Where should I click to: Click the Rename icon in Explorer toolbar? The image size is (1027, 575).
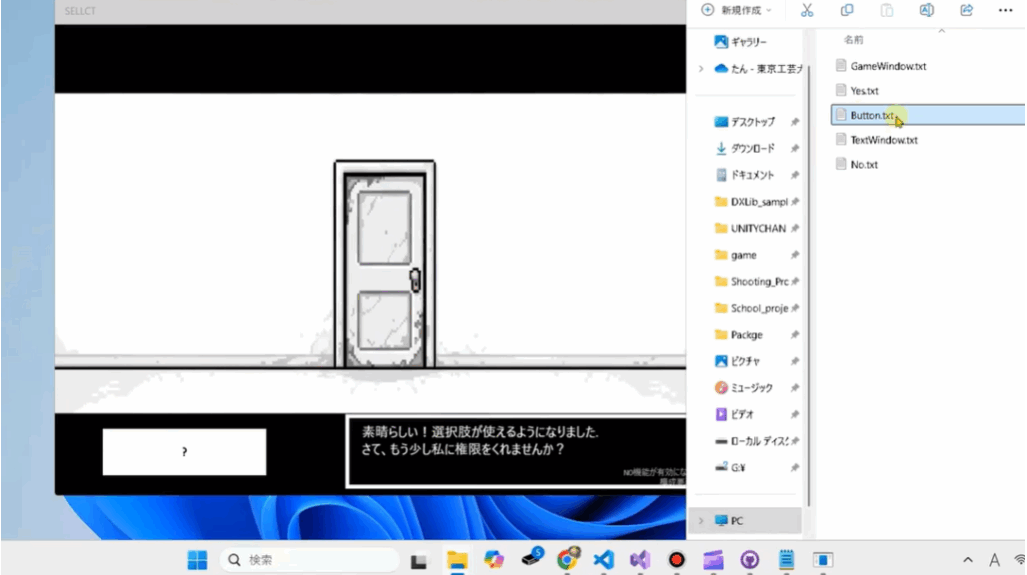coord(926,10)
